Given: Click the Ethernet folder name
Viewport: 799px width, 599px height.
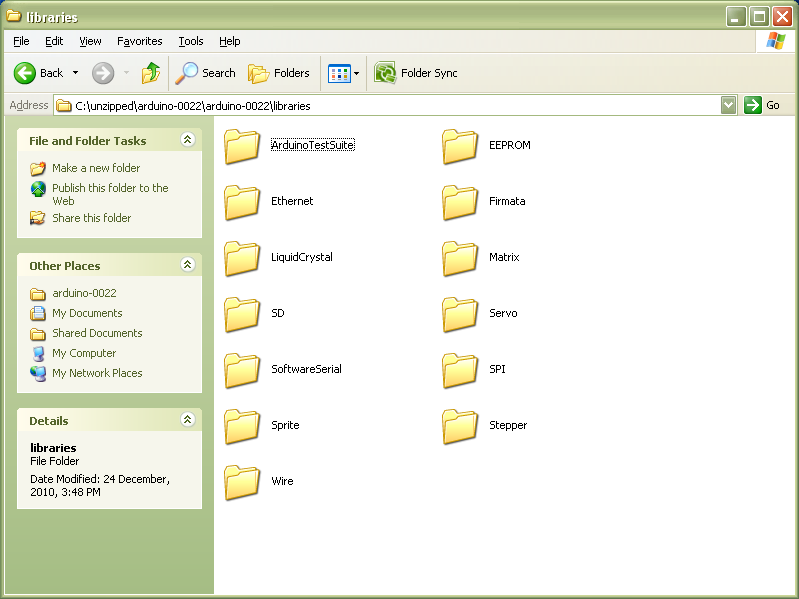Looking at the screenshot, I should coord(292,201).
